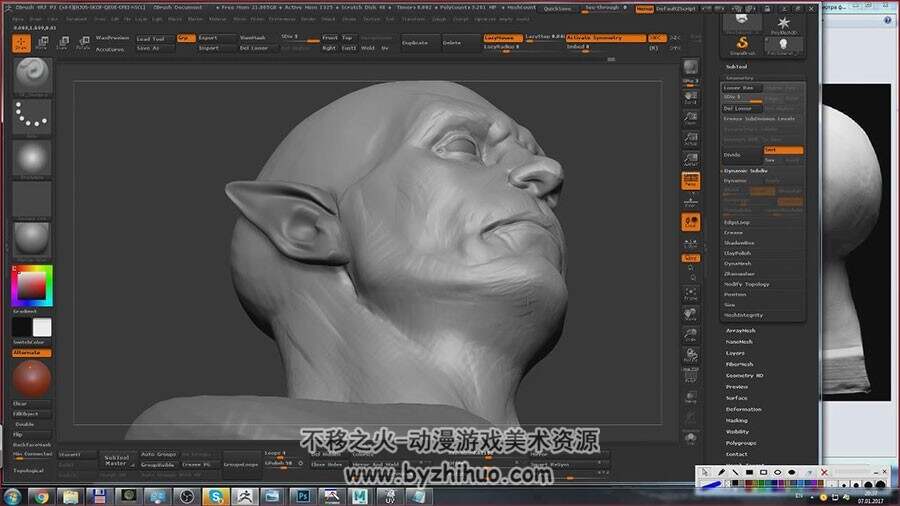Expand the Modify Topology section
This screenshot has width=900, height=506.
pos(747,284)
